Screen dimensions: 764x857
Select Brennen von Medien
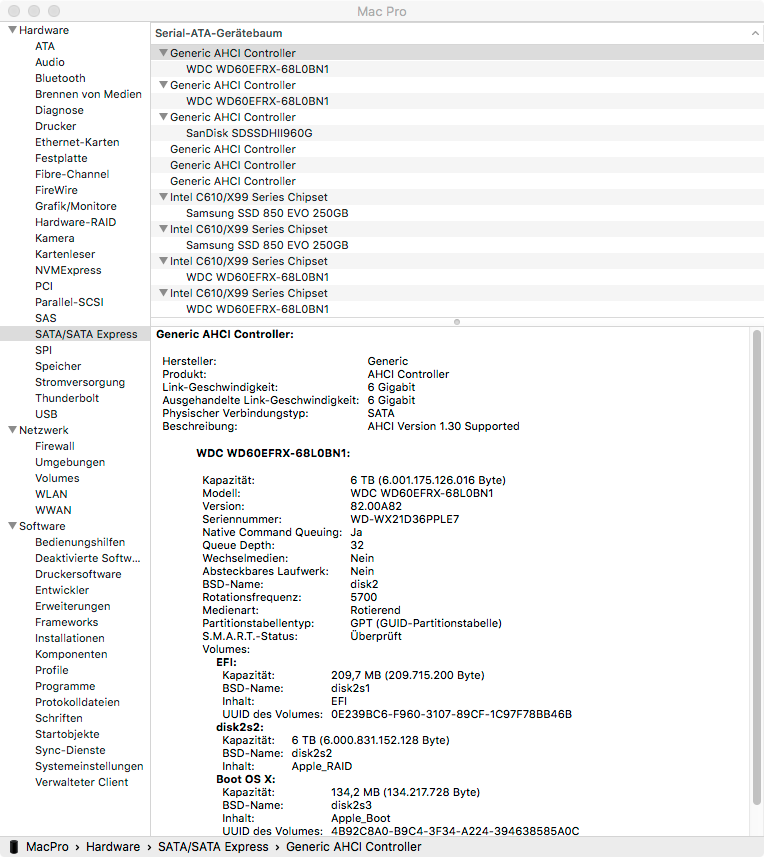pyautogui.click(x=88, y=94)
